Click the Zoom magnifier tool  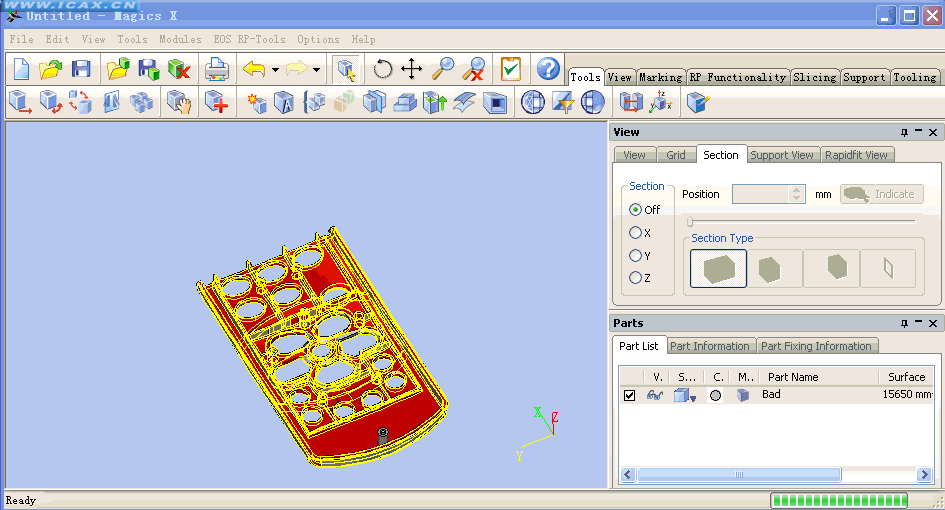(x=442, y=69)
